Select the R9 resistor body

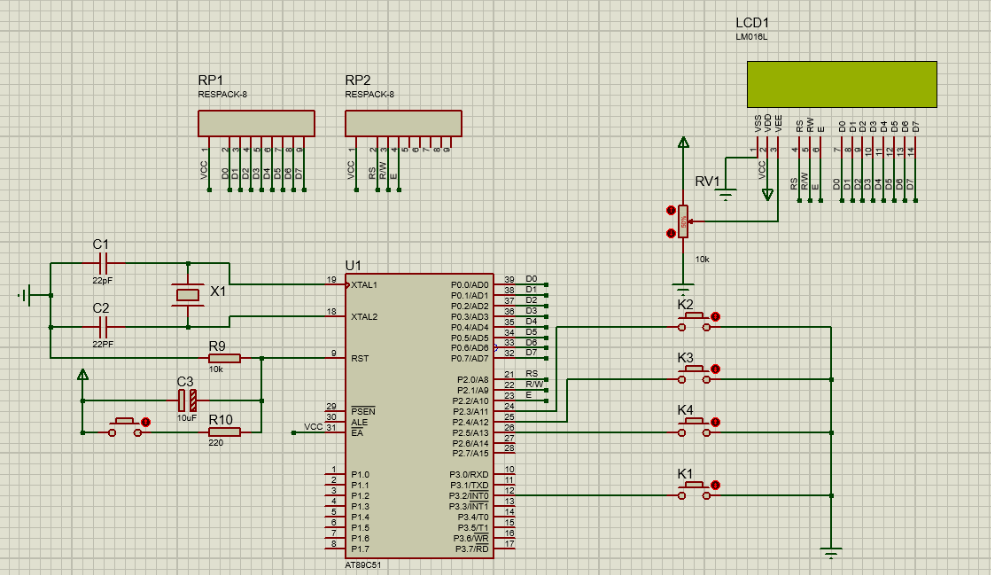click(224, 358)
